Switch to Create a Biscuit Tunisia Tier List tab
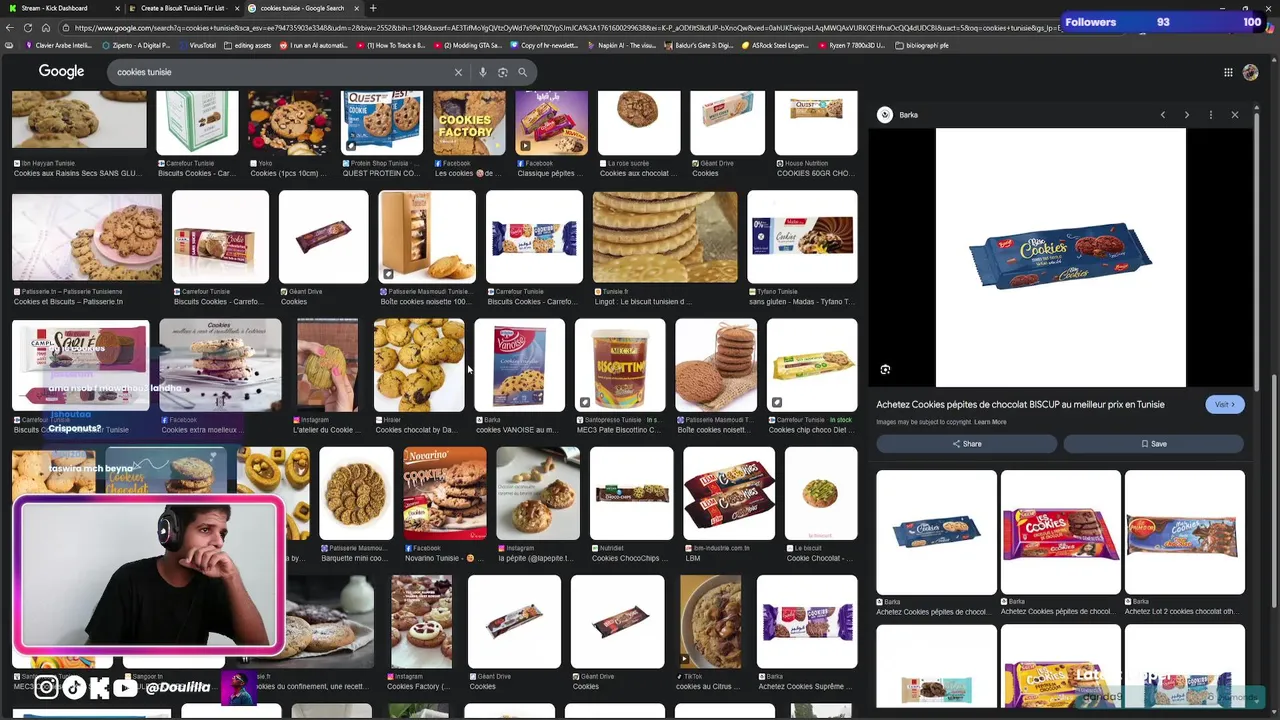The image size is (1280, 720). point(182,8)
